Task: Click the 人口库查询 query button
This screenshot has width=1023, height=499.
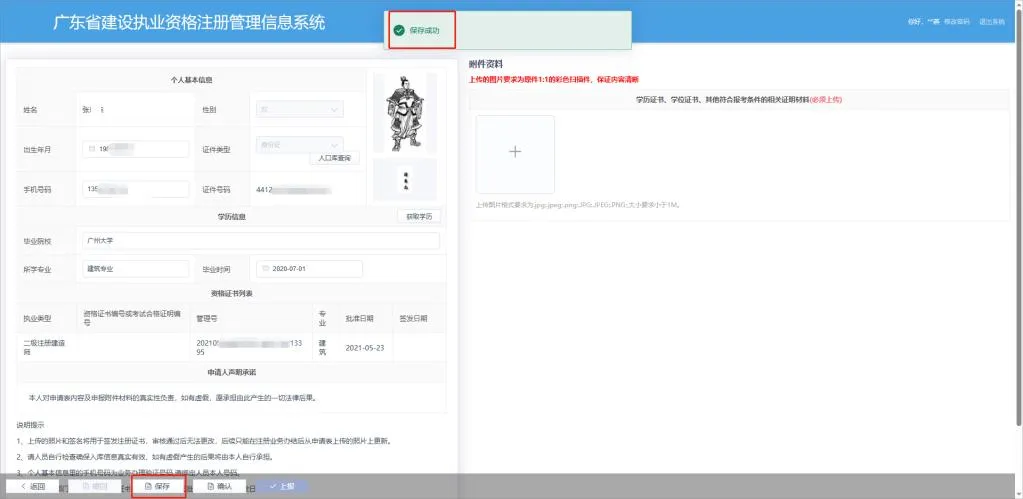Action: [334, 158]
